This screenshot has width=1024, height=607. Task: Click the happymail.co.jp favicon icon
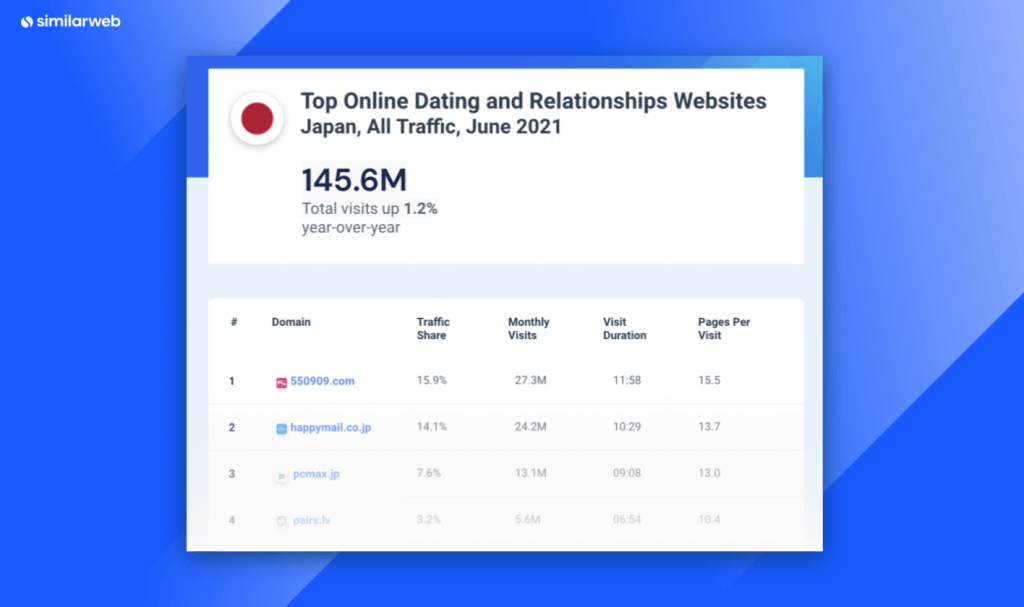coord(282,428)
